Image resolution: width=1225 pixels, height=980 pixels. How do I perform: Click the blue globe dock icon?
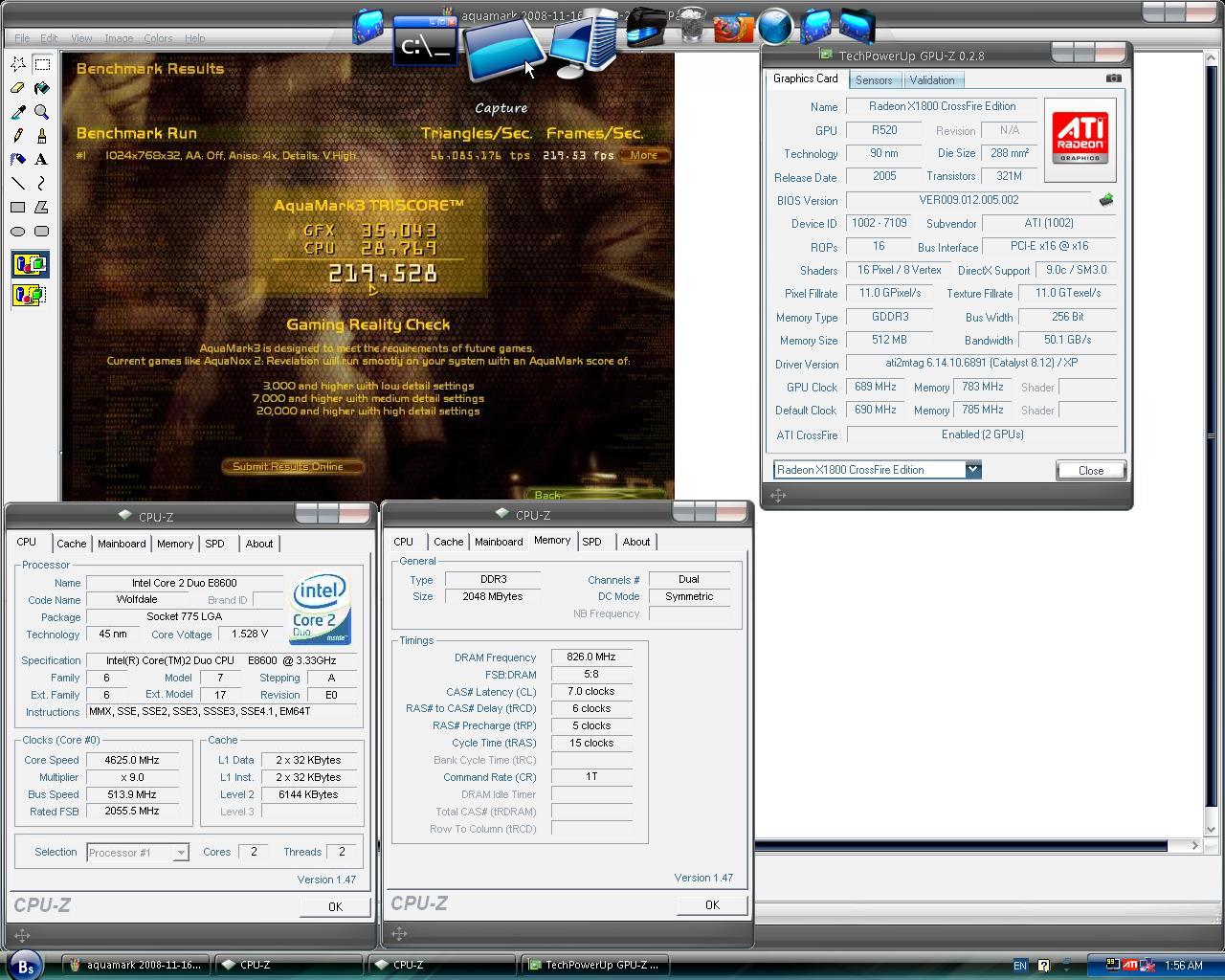[x=775, y=27]
